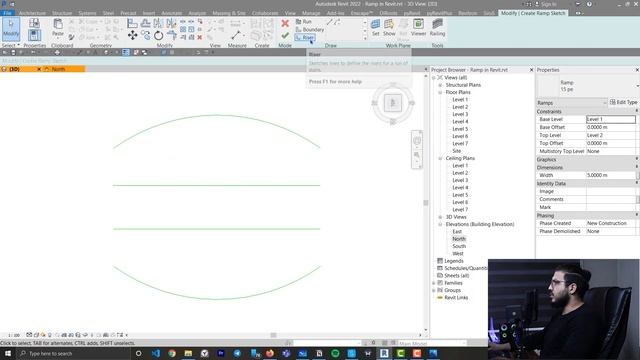The width and height of the screenshot is (640, 360).
Task: Collapse Ceiling Plans in Project Browser
Action: click(x=440, y=158)
